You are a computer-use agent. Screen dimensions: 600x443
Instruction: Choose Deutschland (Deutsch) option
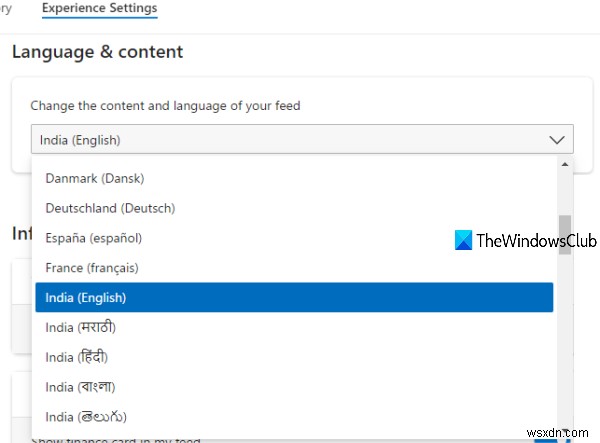point(110,208)
